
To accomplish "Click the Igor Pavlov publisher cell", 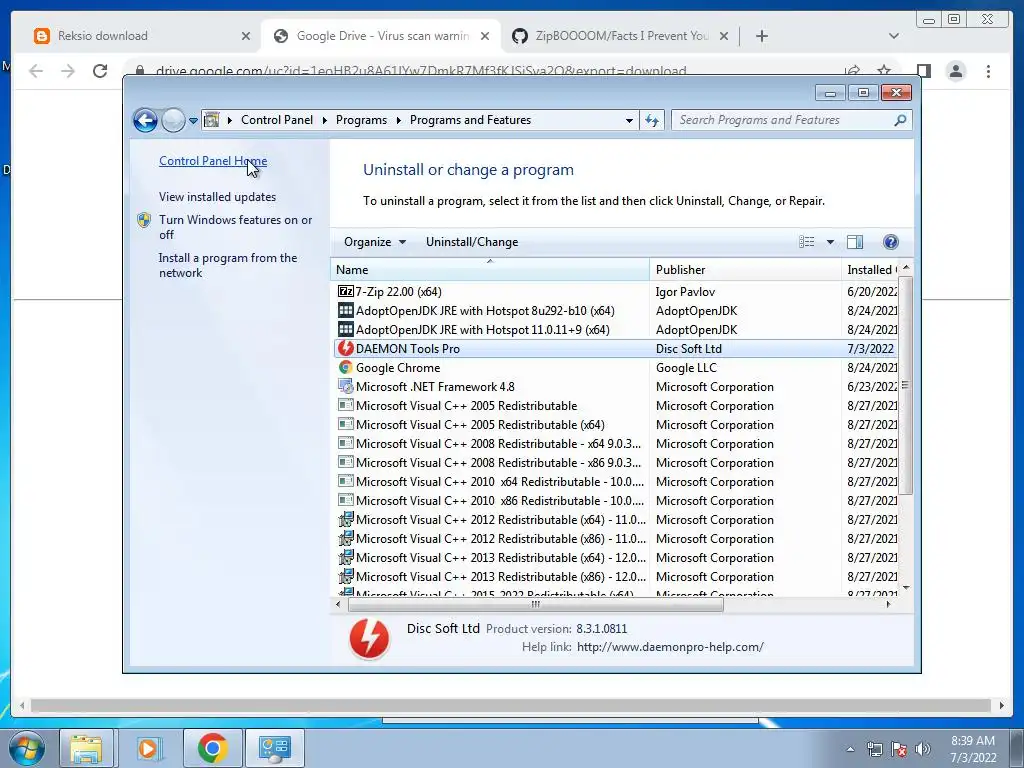I will [x=685, y=292].
